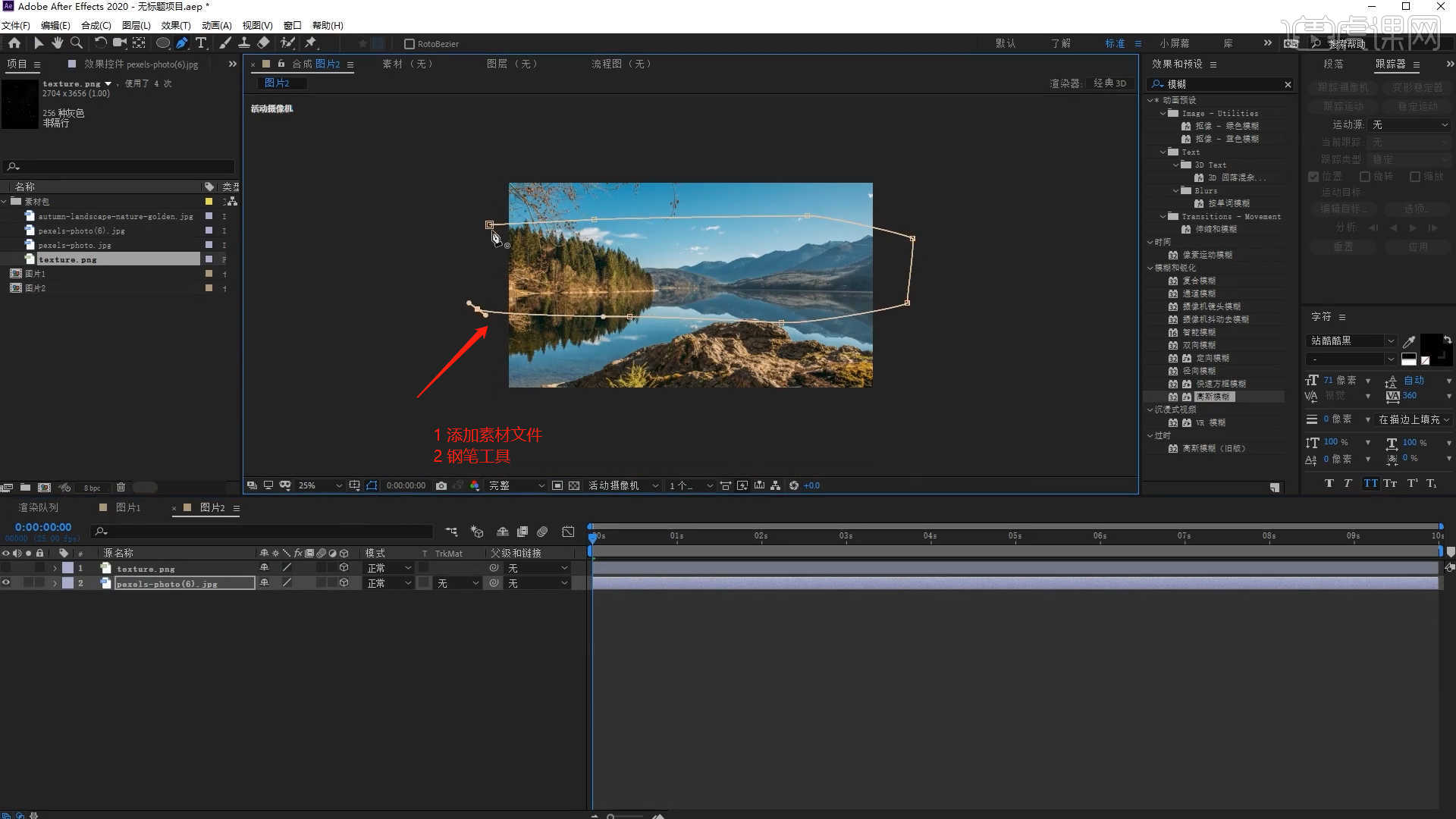Screen dimensions: 1456x819
Task: Select the Puppet Pin tool
Action: click(x=310, y=43)
